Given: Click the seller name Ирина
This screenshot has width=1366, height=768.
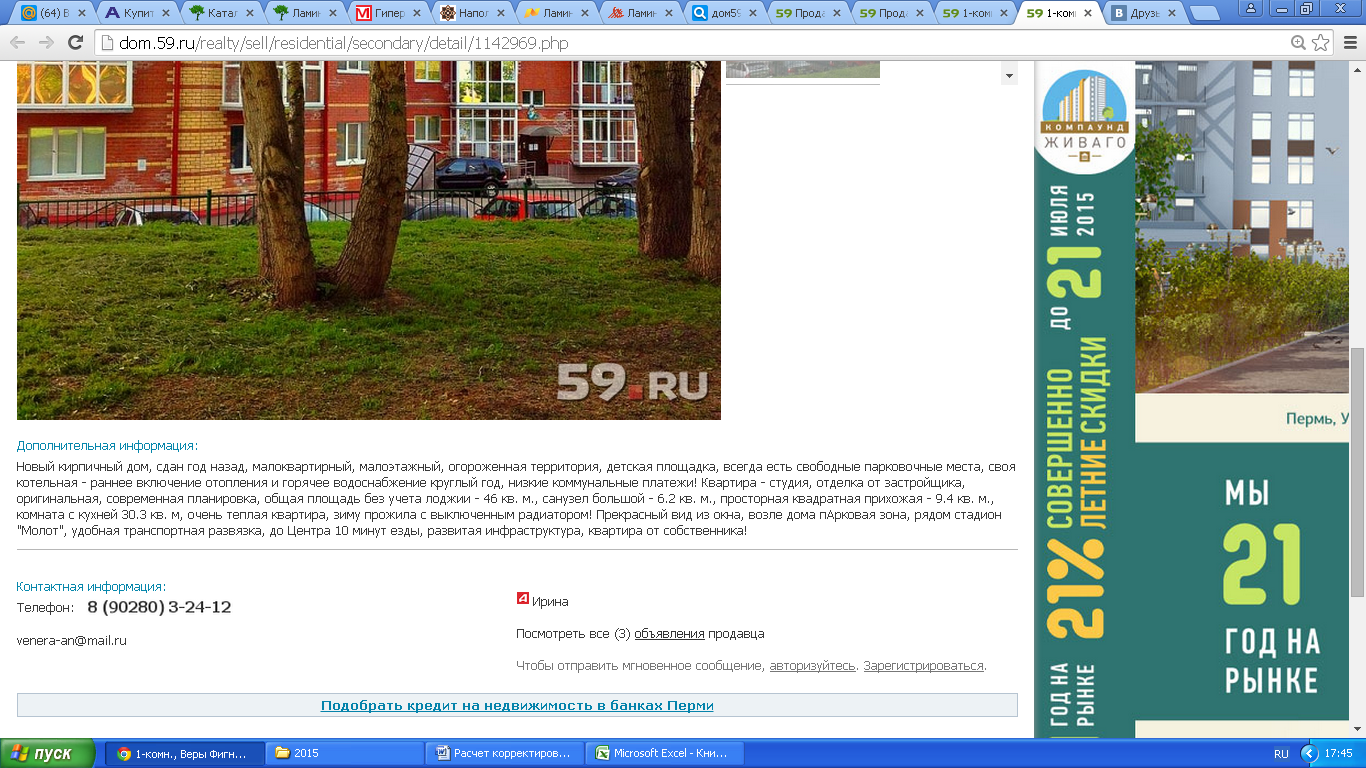Looking at the screenshot, I should [550, 601].
